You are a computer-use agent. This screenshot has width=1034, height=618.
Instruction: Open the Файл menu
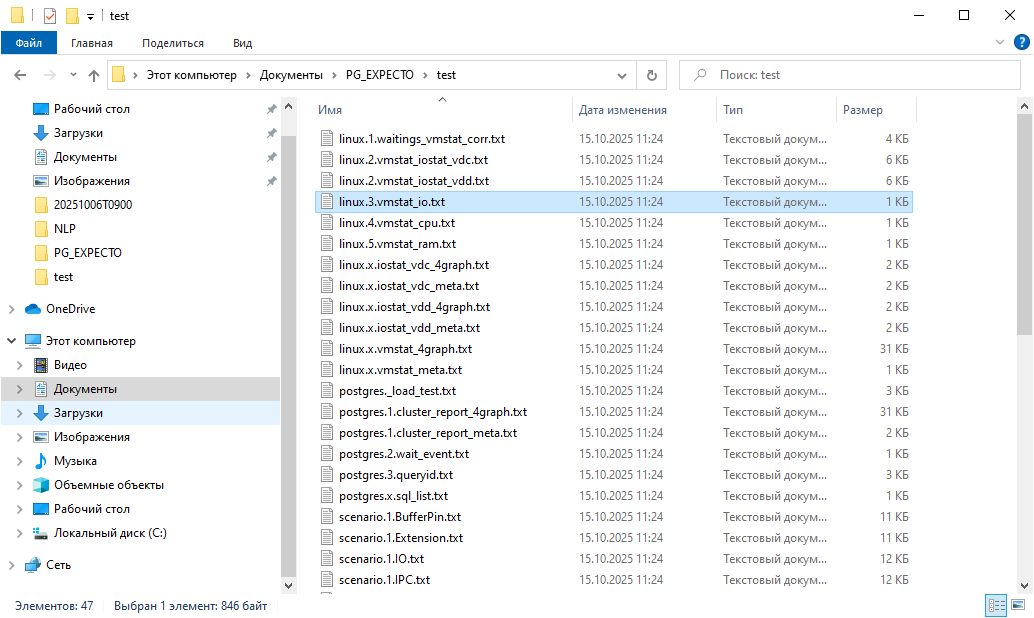click(28, 43)
